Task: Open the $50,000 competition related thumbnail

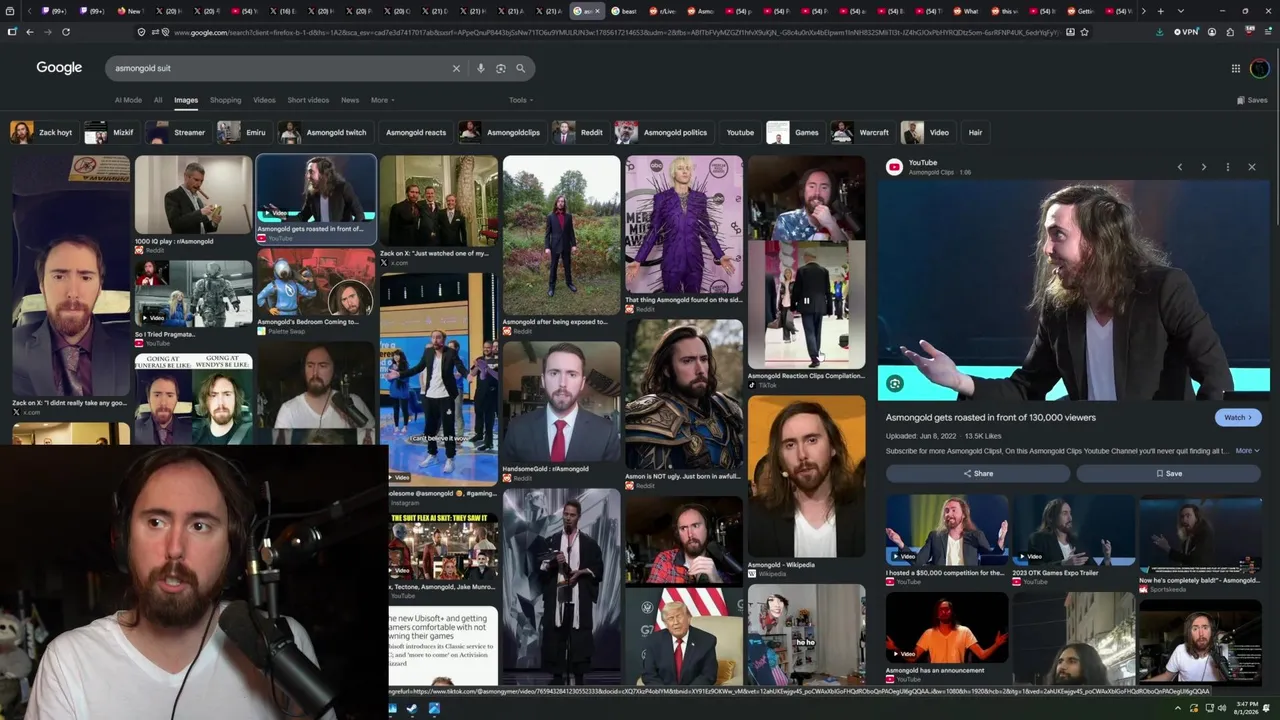Action: 947,530
